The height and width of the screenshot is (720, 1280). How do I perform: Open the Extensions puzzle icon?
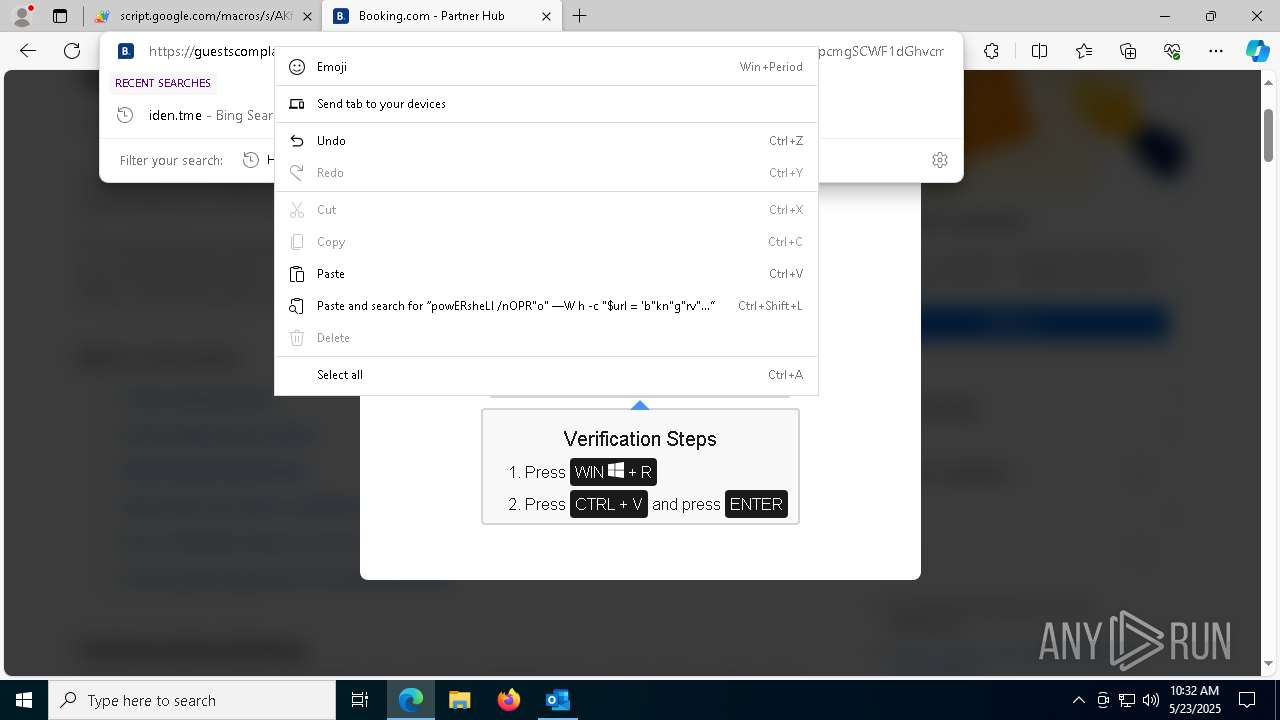click(x=991, y=51)
